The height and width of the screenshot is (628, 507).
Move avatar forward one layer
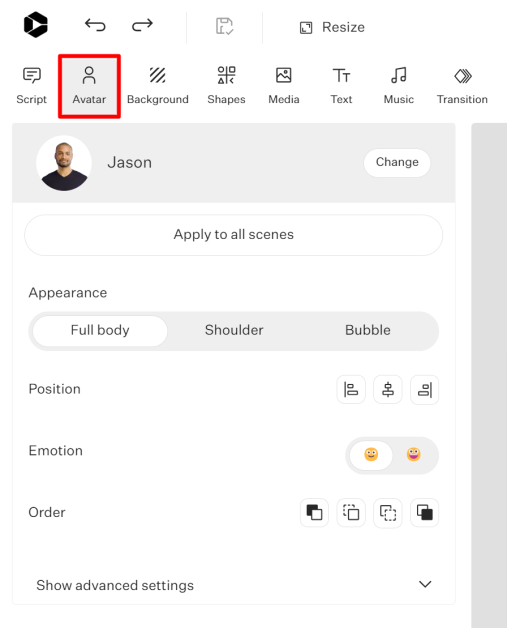tap(351, 513)
